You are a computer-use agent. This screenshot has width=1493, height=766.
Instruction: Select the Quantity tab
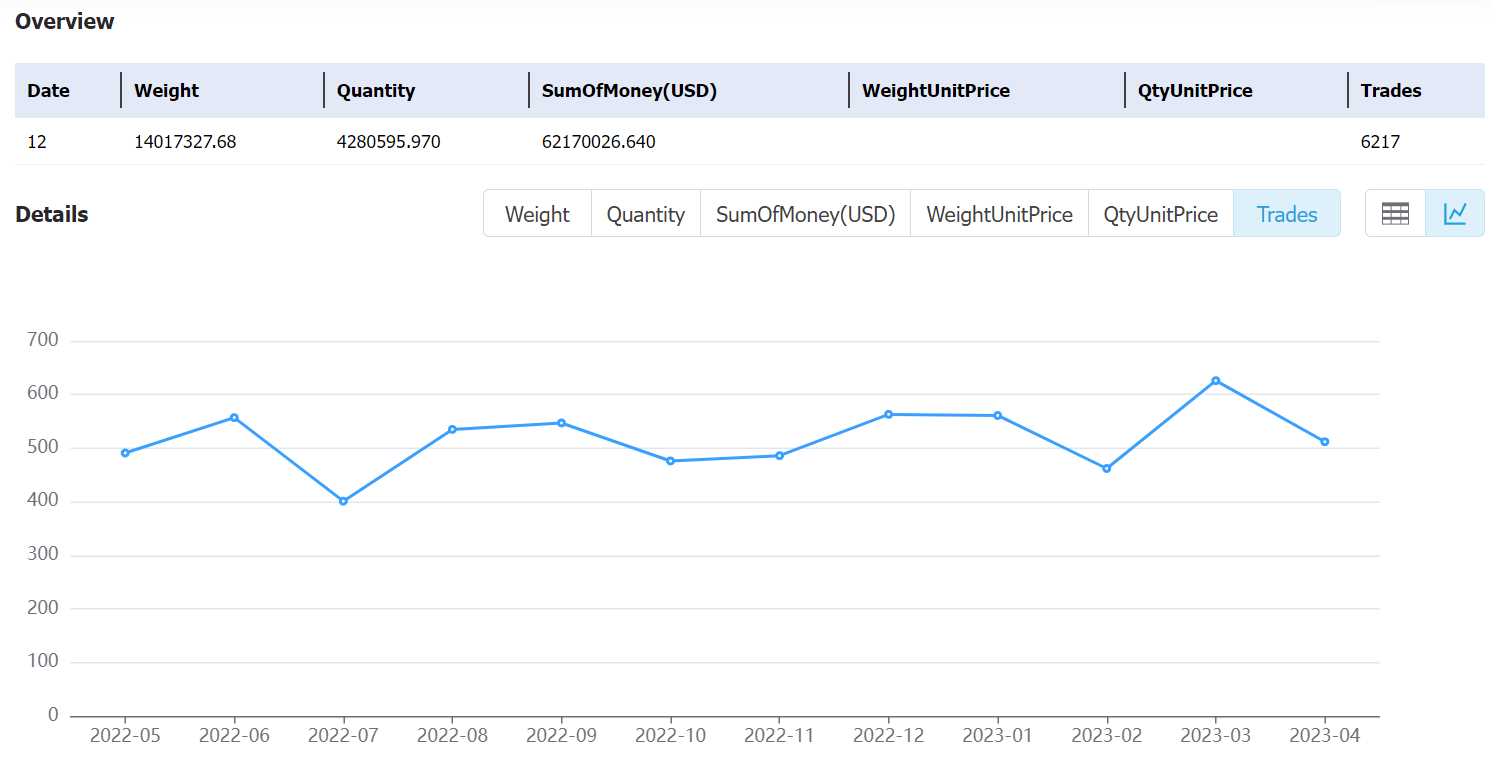646,214
